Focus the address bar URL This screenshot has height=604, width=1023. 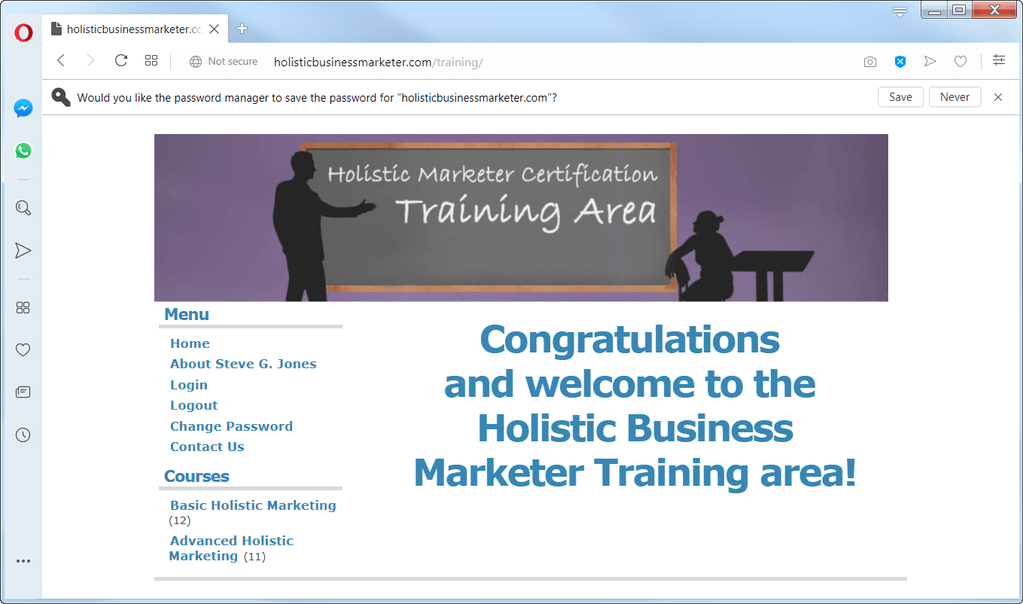coord(378,62)
